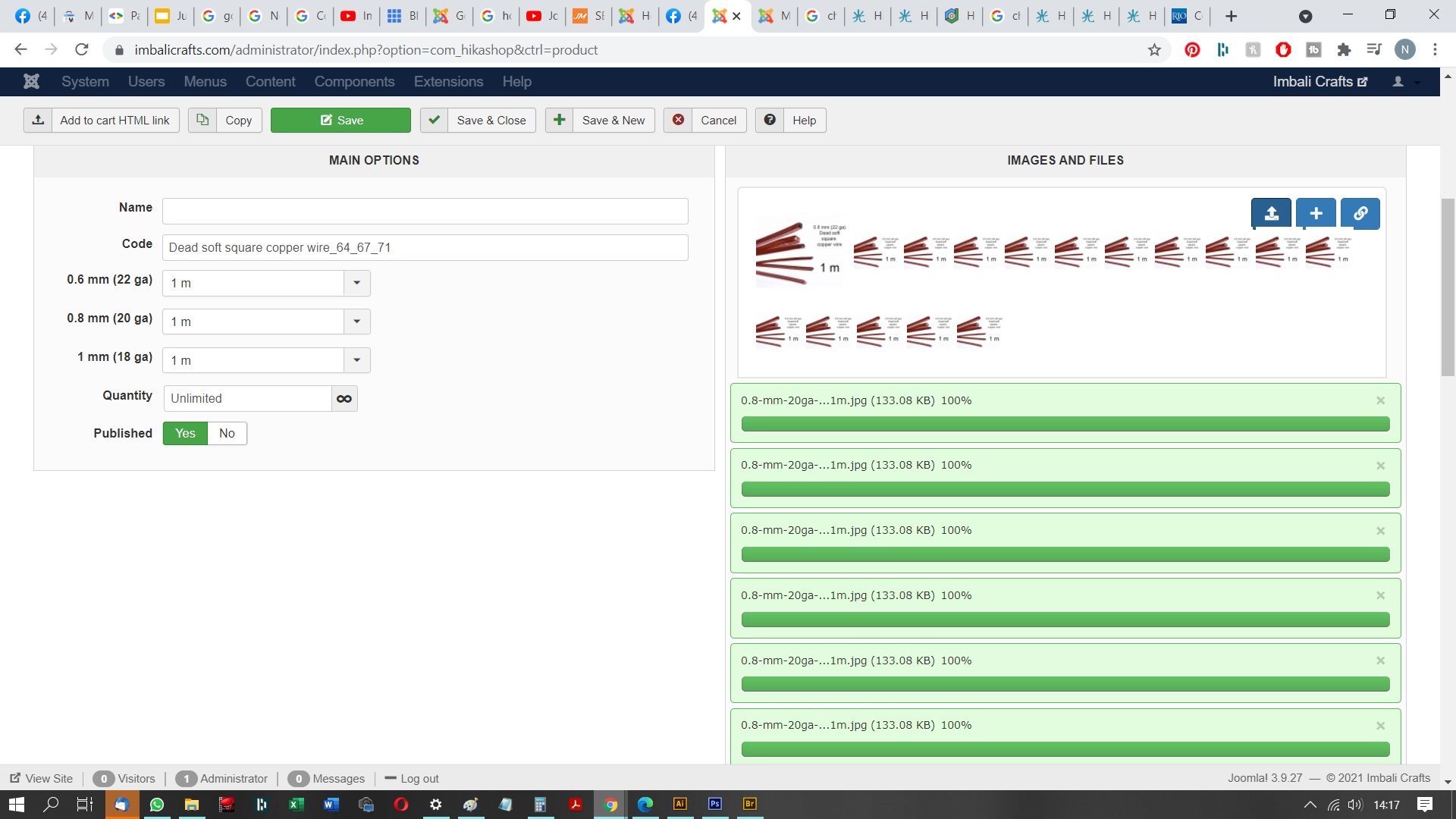Expand the 1 mm (18 ga) dropdown
The width and height of the screenshot is (1456, 819).
tap(356, 360)
